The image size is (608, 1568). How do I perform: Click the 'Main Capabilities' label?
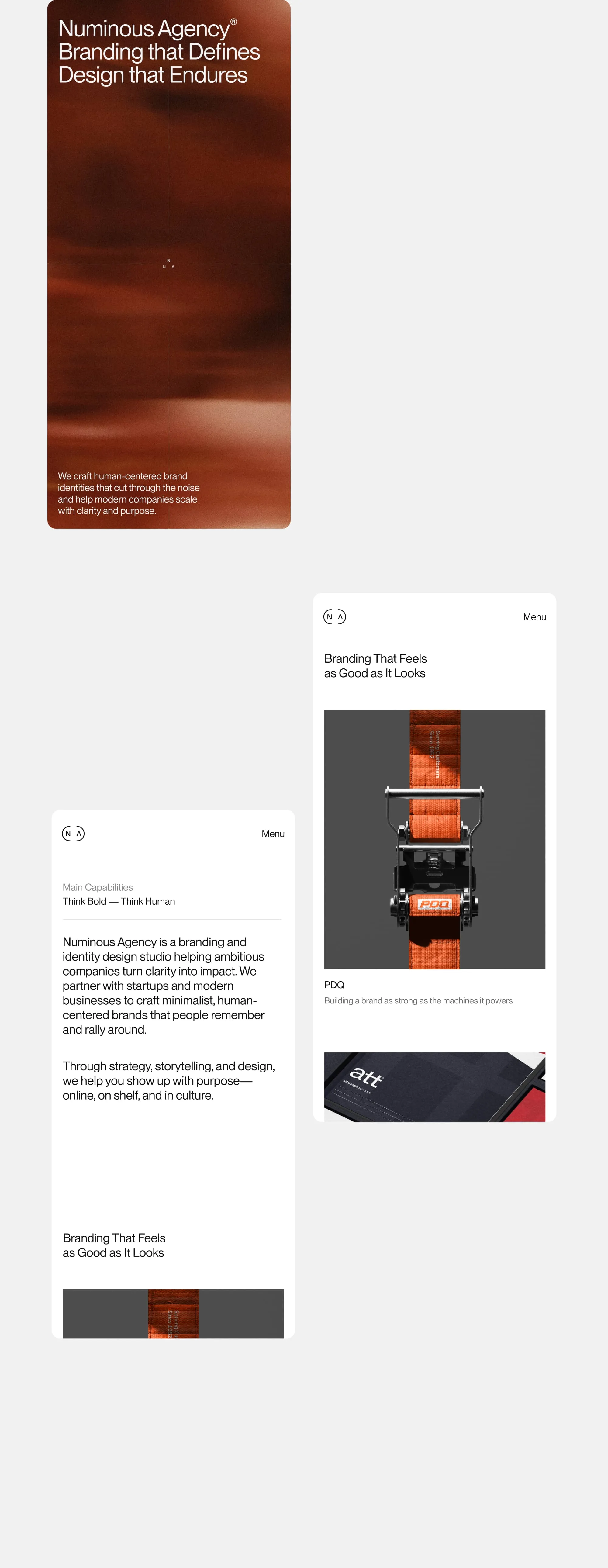tap(97, 887)
